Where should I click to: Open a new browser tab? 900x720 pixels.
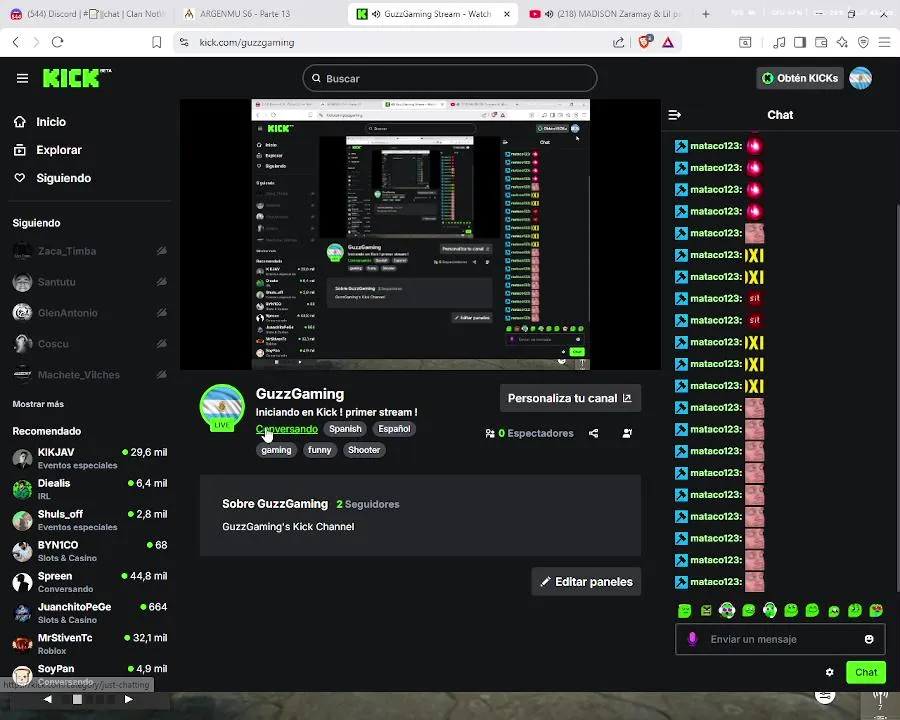[705, 14]
